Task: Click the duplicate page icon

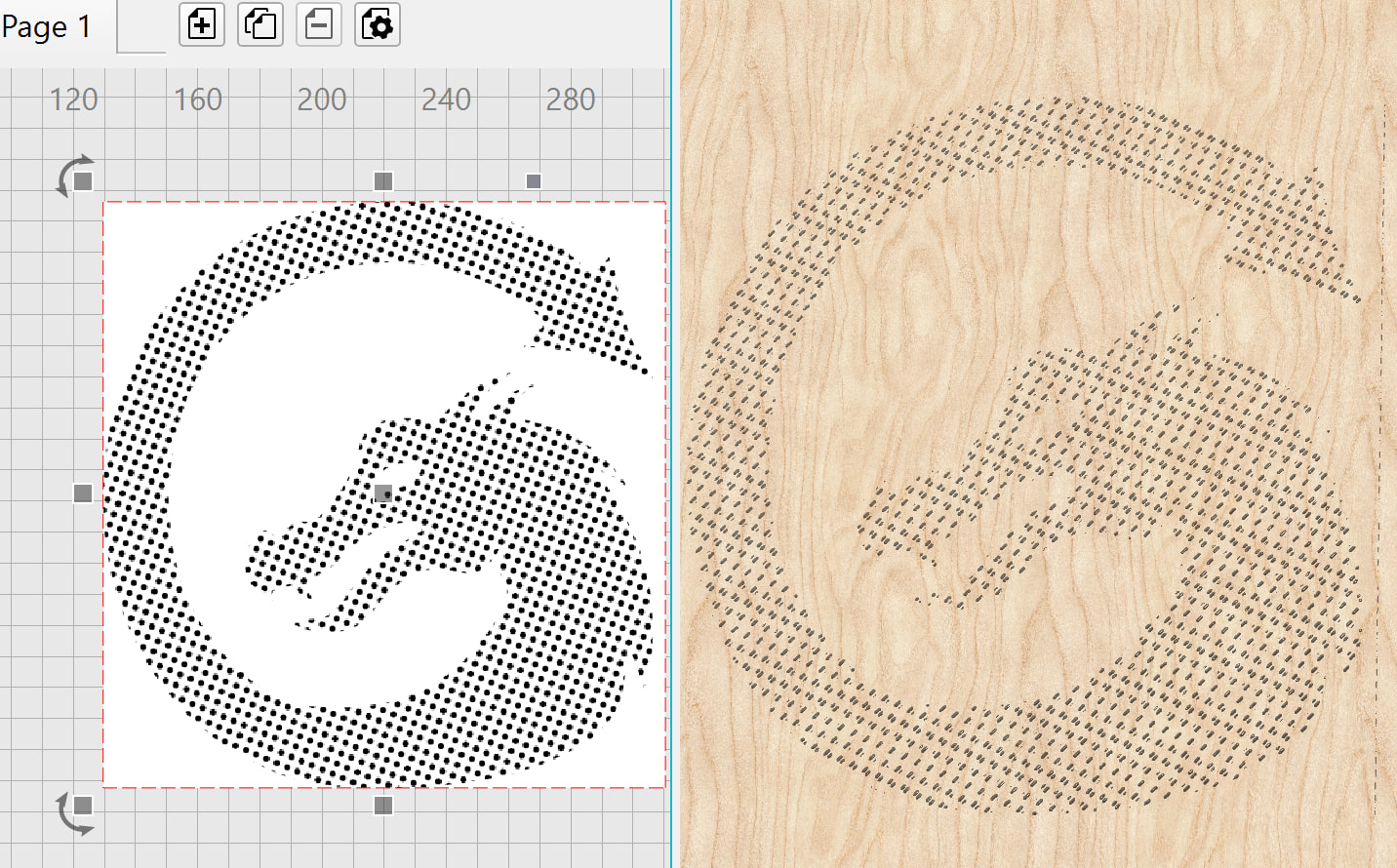Action: pyautogui.click(x=260, y=24)
